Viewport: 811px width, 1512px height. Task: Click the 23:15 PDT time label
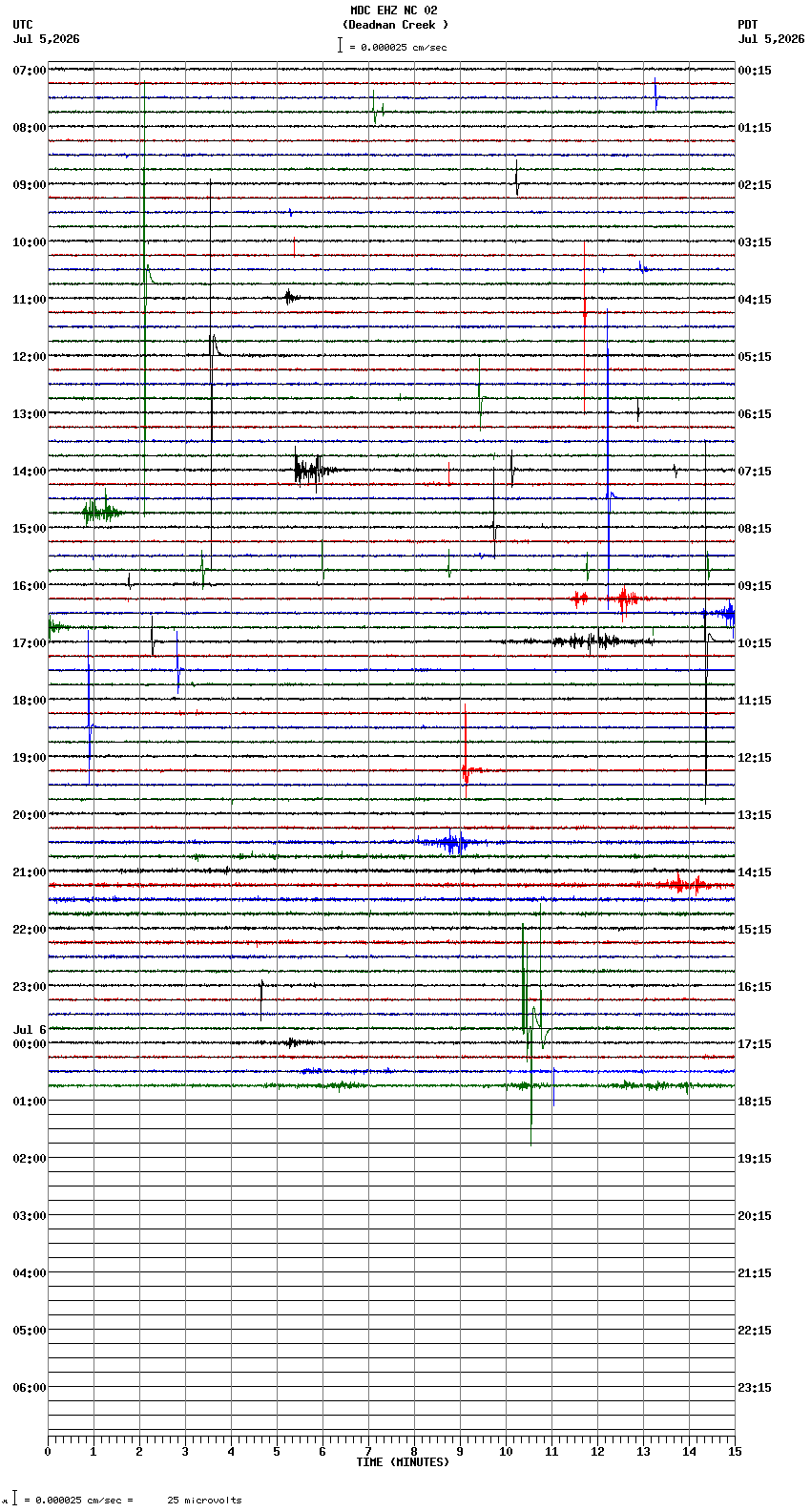point(755,1388)
